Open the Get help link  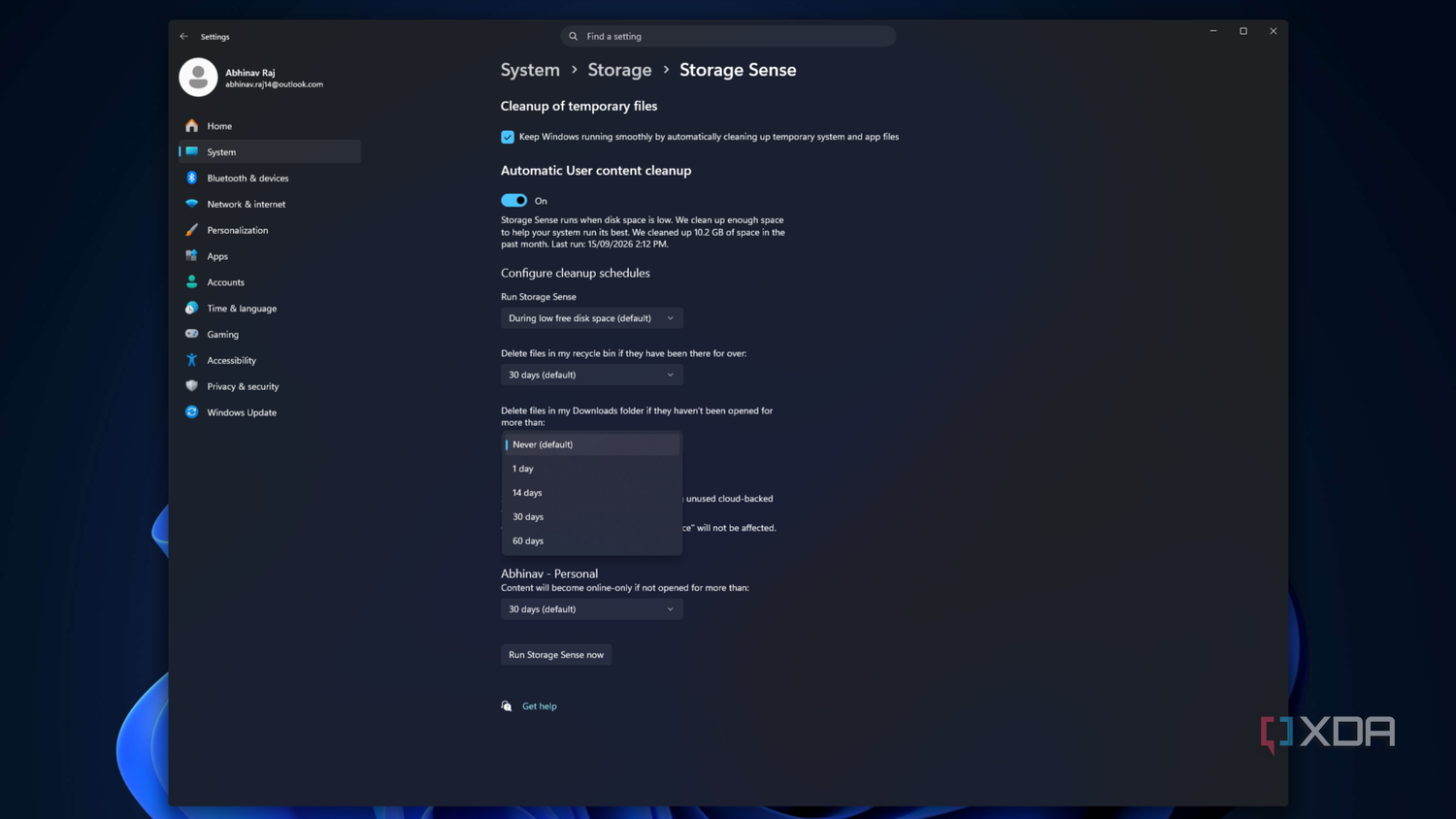540,706
